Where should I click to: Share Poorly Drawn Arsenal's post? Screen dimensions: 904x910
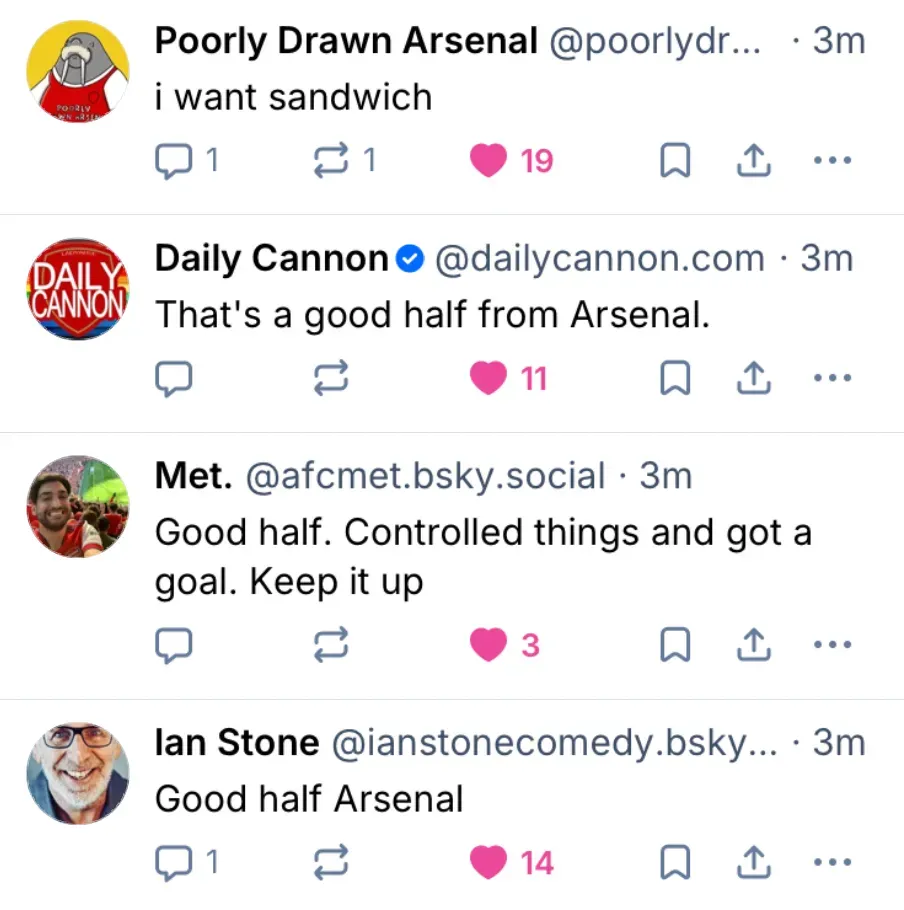[753, 160]
